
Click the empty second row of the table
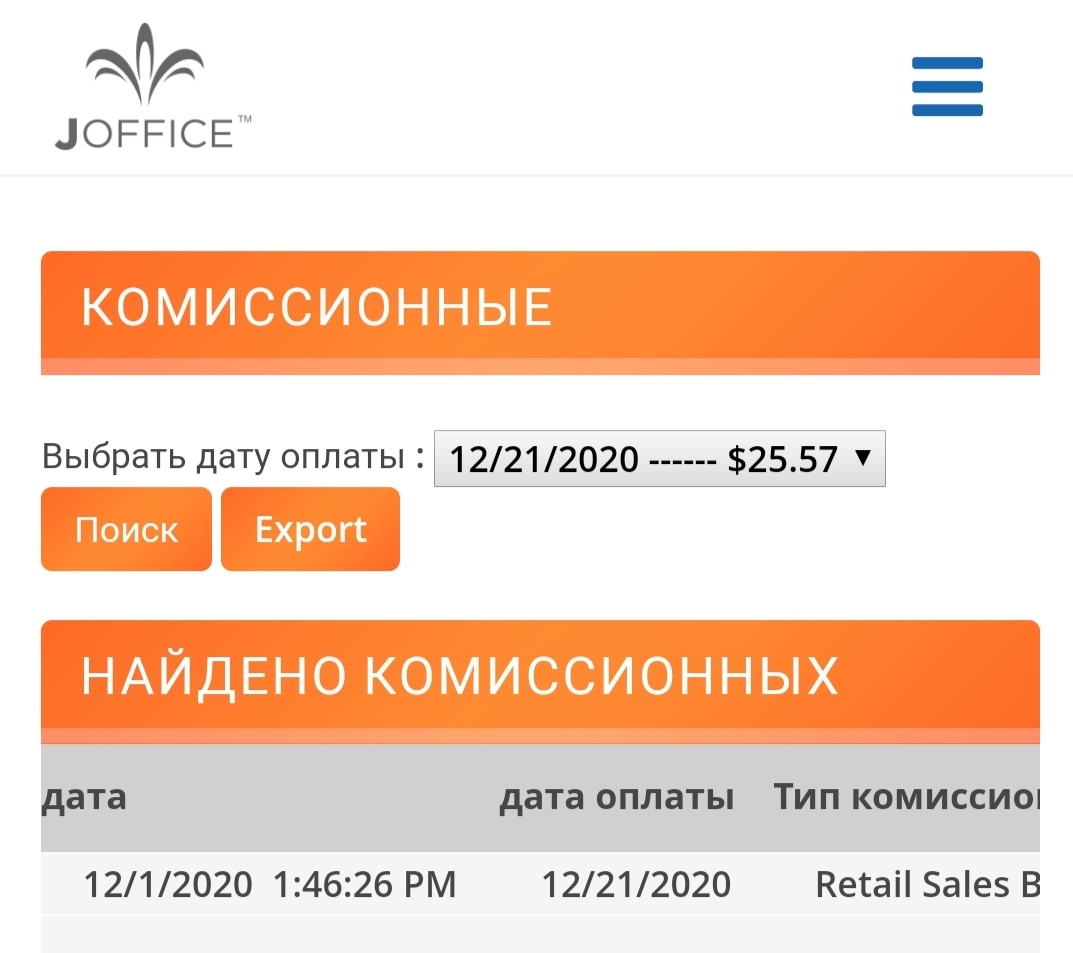coord(541,935)
